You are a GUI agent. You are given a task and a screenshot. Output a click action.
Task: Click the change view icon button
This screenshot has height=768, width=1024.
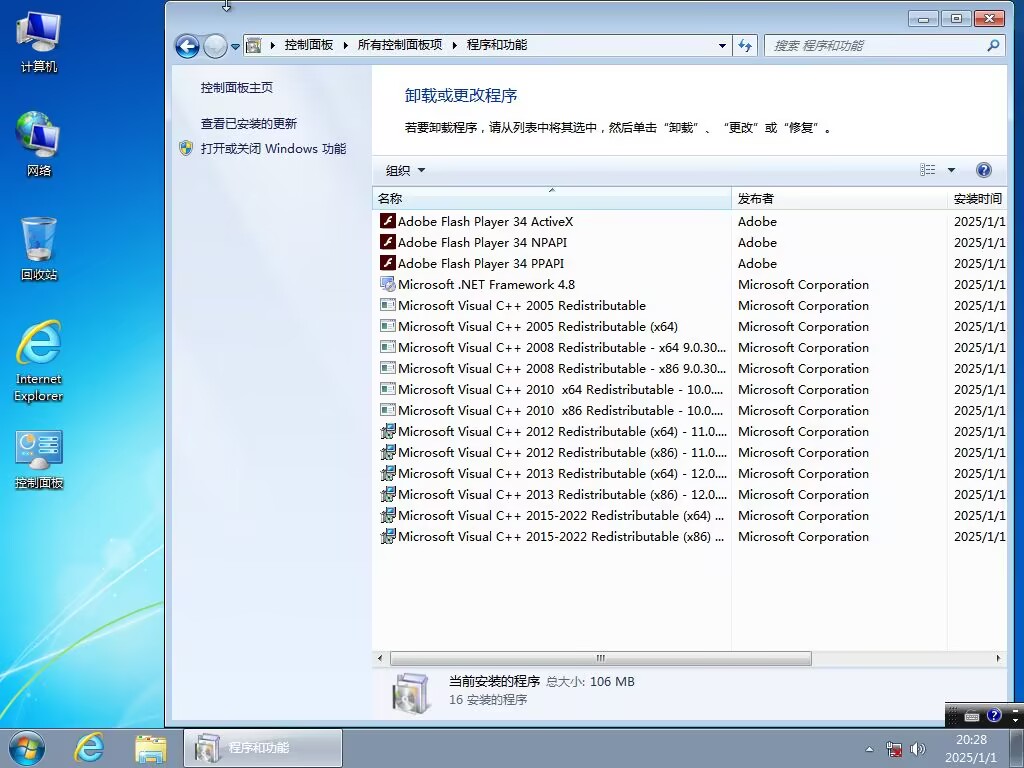[927, 170]
